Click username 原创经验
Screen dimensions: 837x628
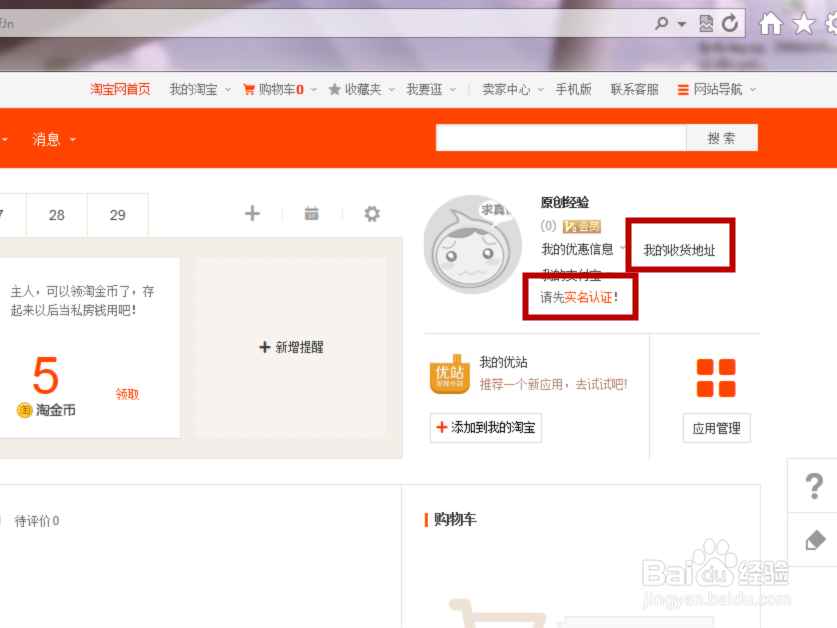565,202
